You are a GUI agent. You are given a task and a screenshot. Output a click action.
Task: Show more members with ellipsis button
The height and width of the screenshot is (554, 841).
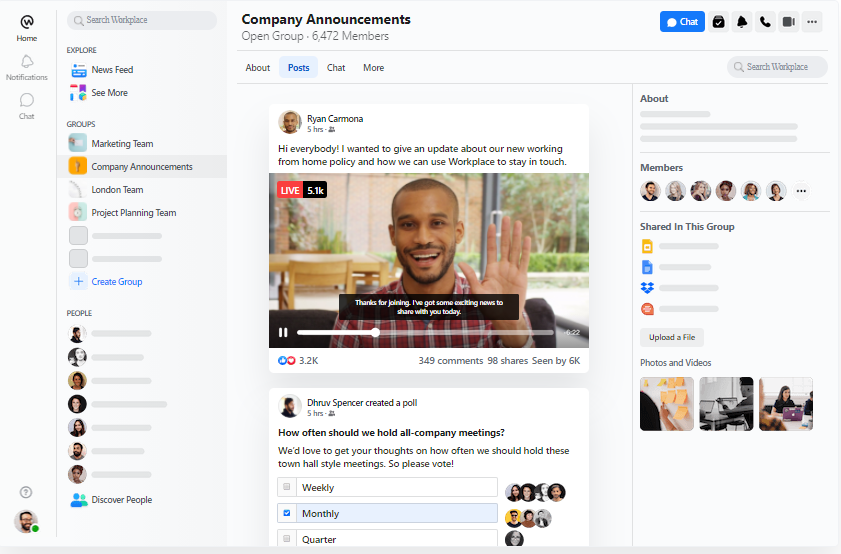click(x=801, y=191)
